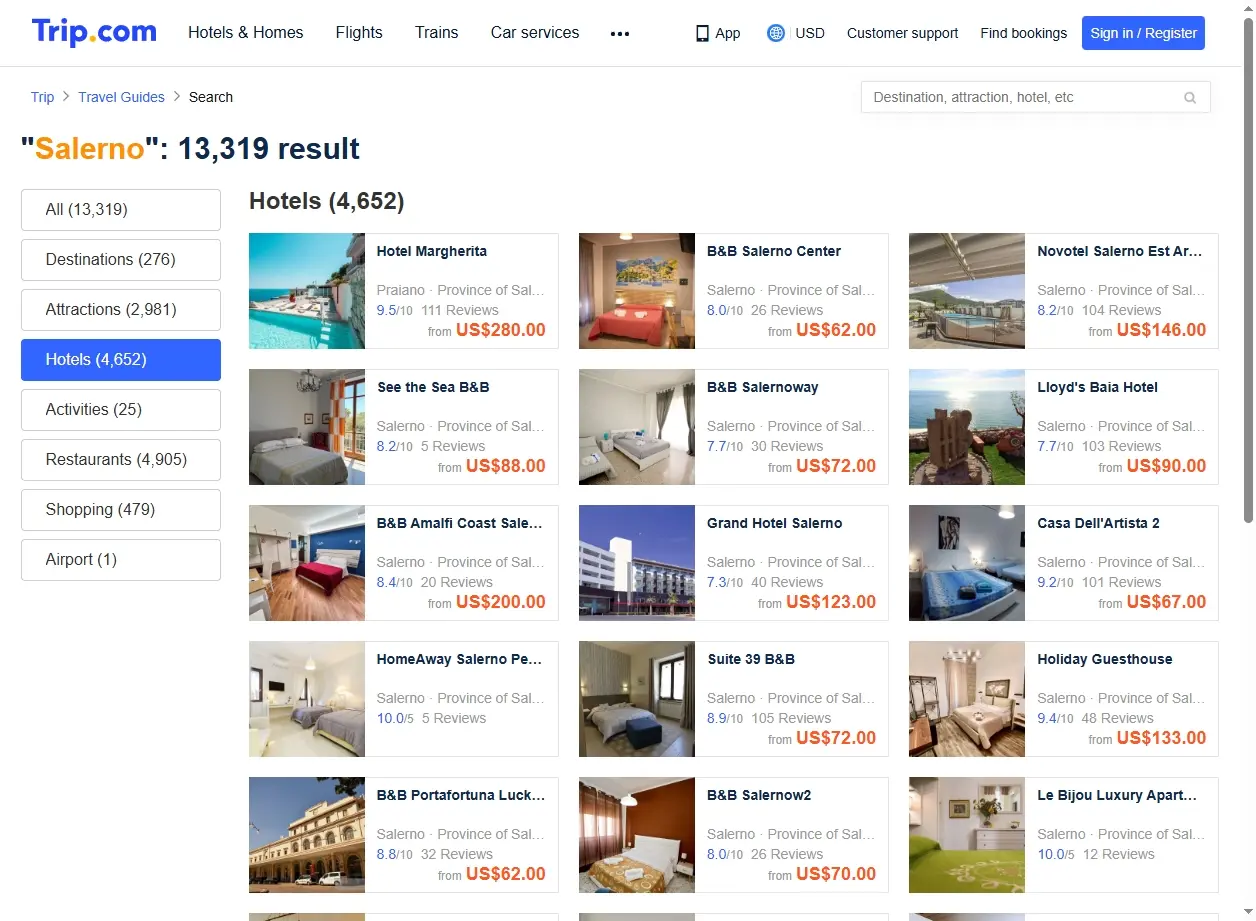Click the 111 Reviews text
This screenshot has width=1256, height=921.
click(460, 310)
